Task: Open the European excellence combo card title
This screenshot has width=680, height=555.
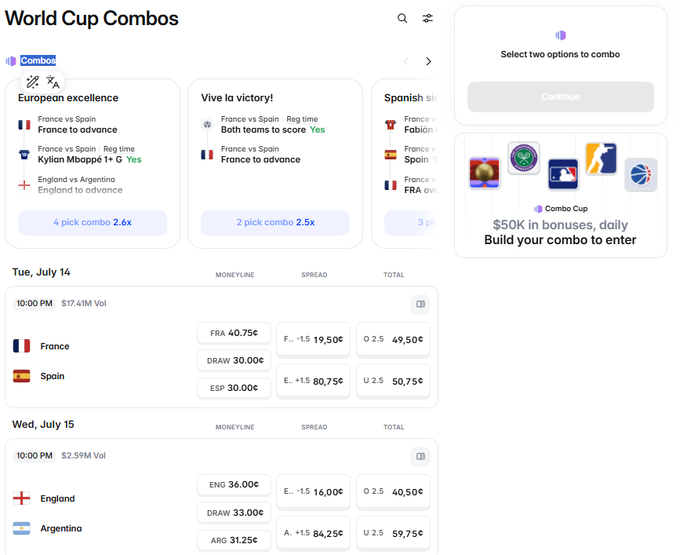Action: [68, 98]
